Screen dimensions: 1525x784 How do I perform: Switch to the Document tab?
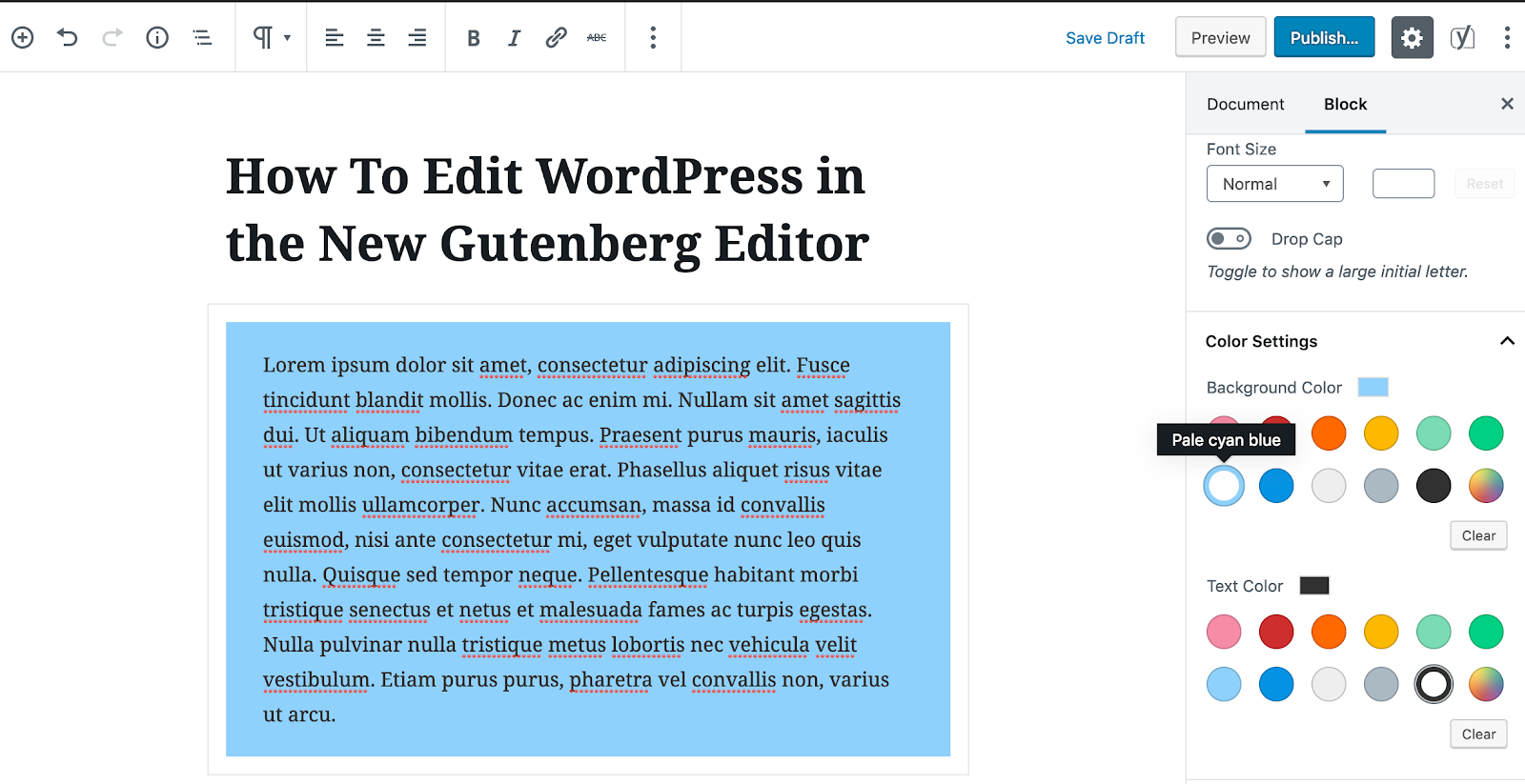pyautogui.click(x=1245, y=104)
